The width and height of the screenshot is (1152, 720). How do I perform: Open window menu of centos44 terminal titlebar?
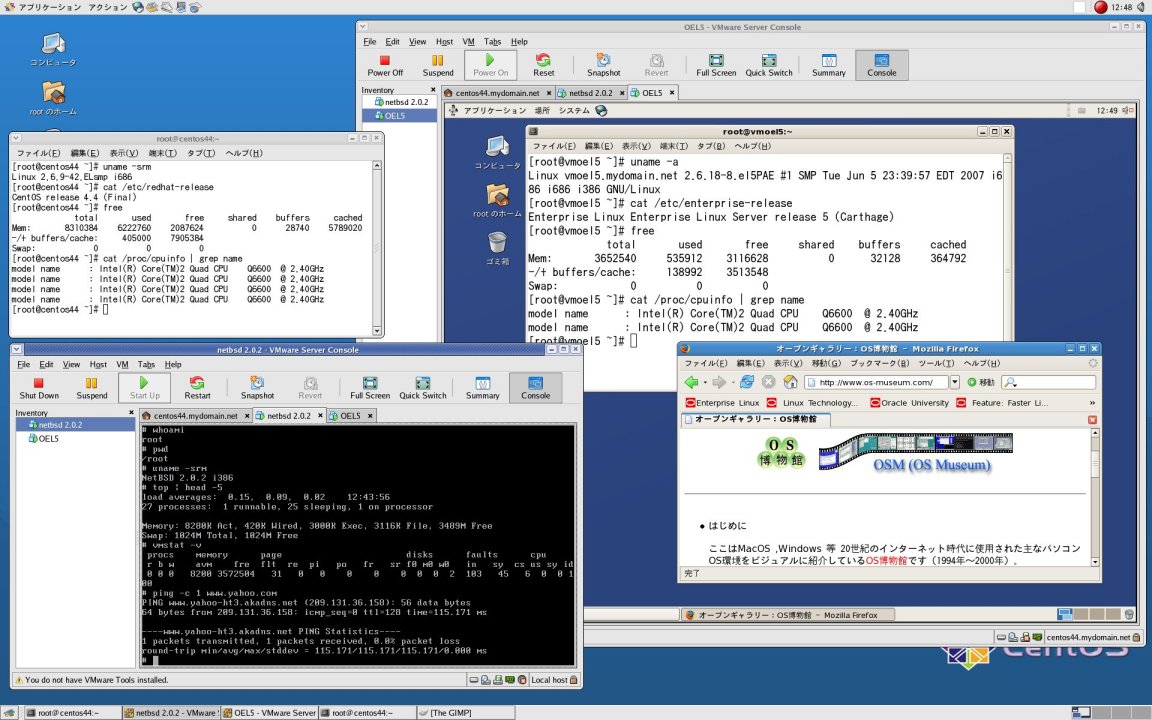coord(16,138)
